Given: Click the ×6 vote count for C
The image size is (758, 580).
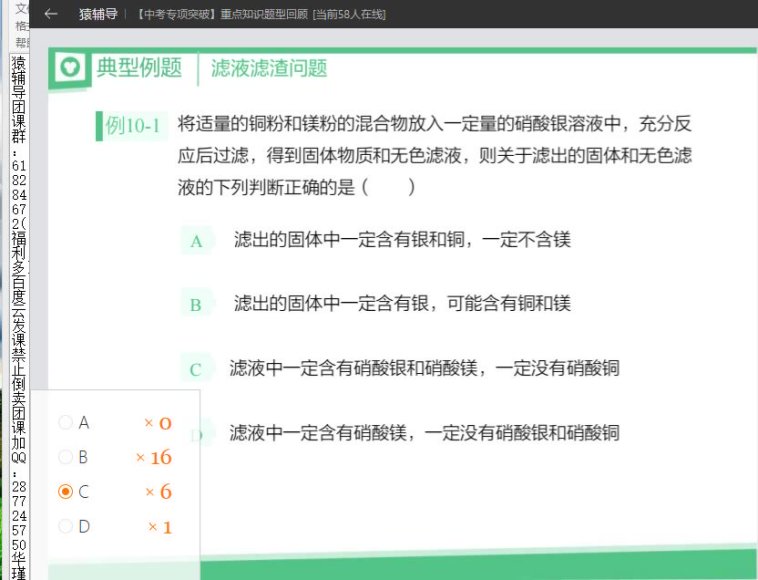Looking at the screenshot, I should coord(158,492).
